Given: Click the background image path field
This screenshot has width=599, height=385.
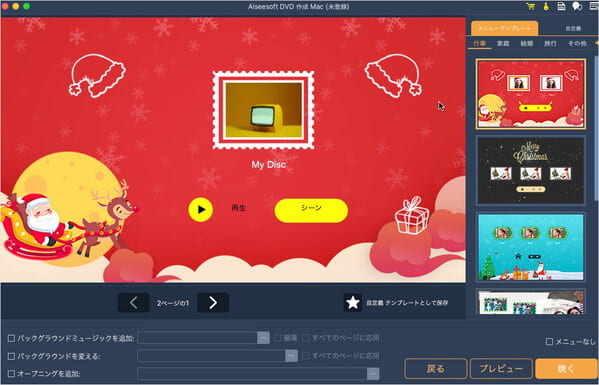Looking at the screenshot, I should [211, 356].
